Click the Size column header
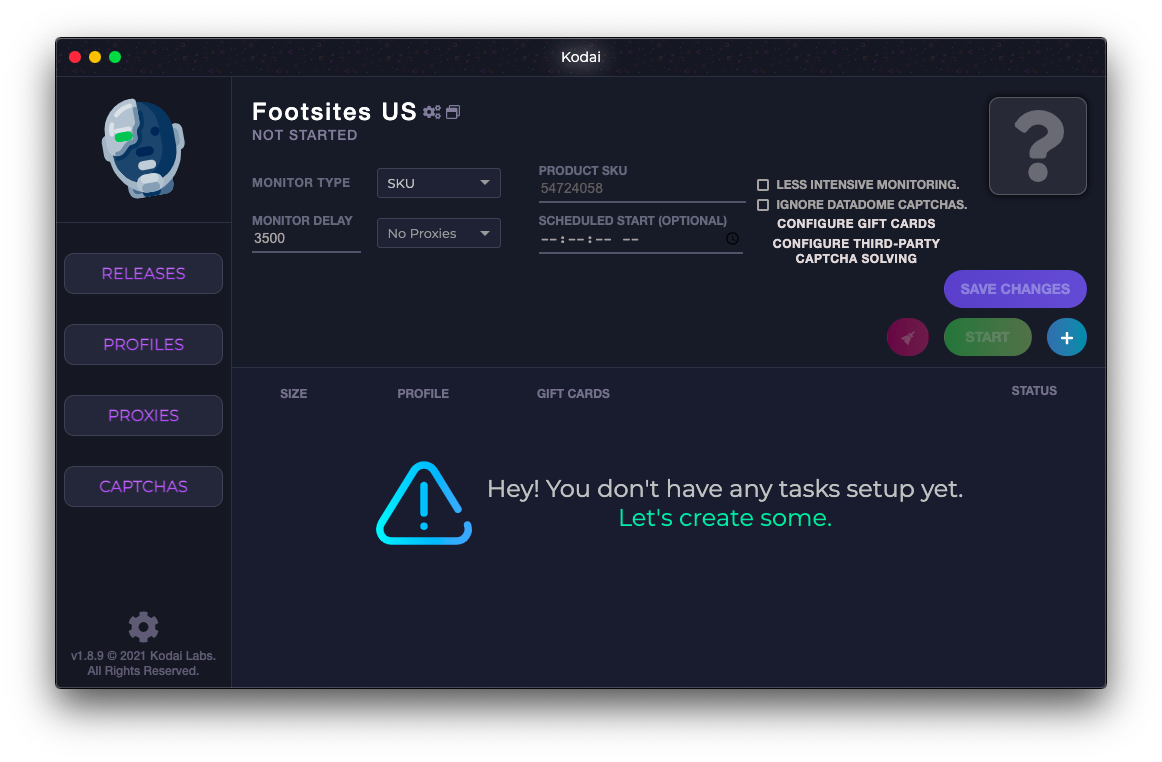 point(293,394)
